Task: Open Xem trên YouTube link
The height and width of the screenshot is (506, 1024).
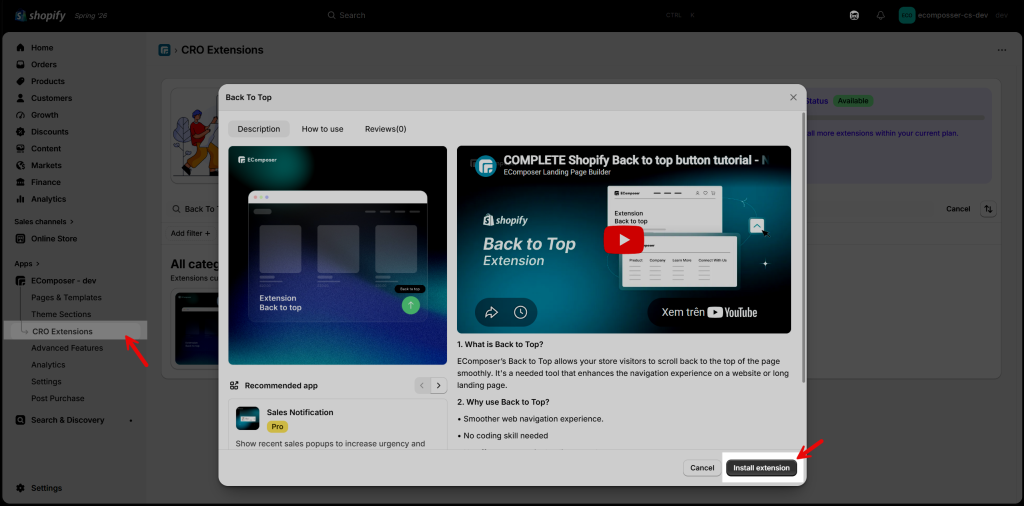Action: point(709,312)
